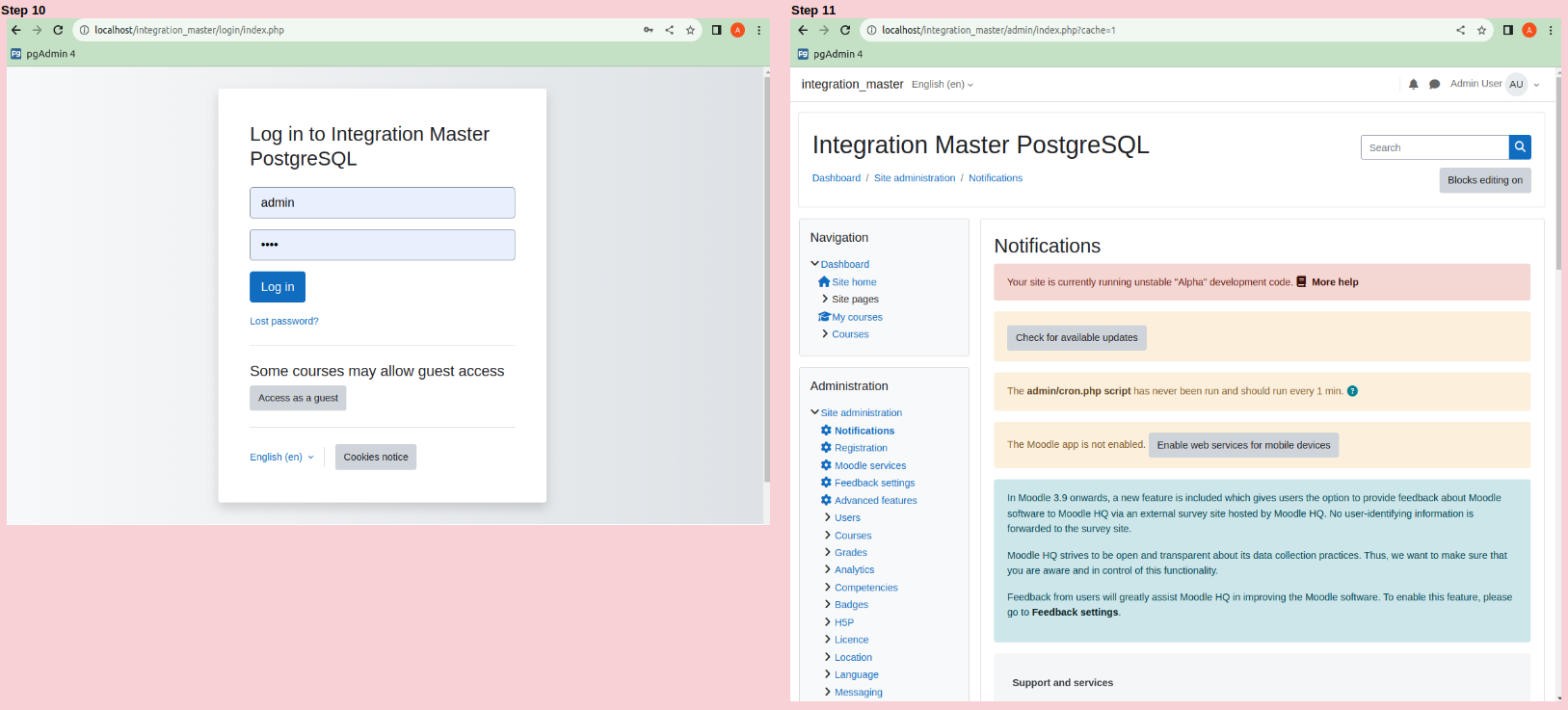Open the Chrome menu in Step 10 browser

759,30
